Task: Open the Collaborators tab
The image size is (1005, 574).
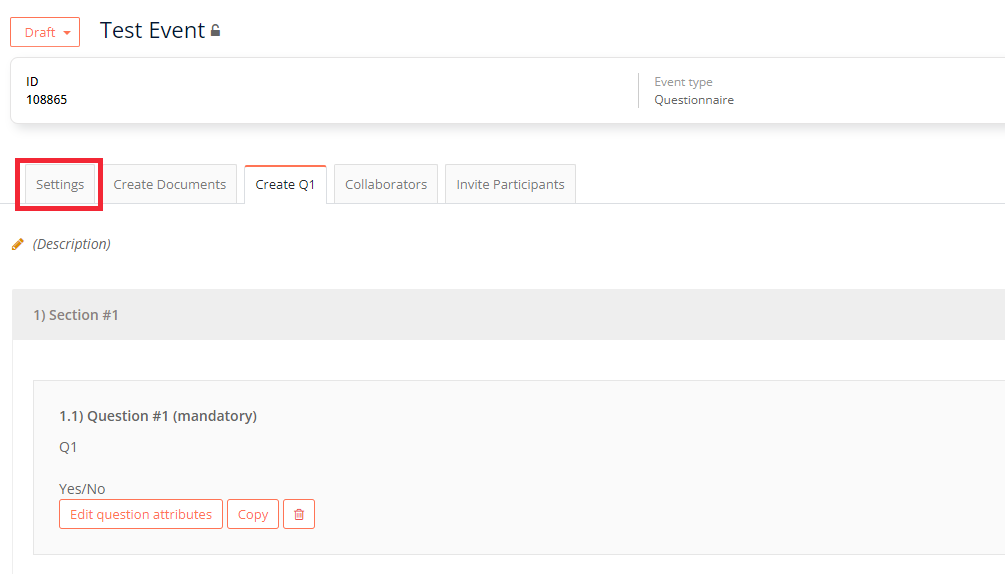Action: coord(386,184)
